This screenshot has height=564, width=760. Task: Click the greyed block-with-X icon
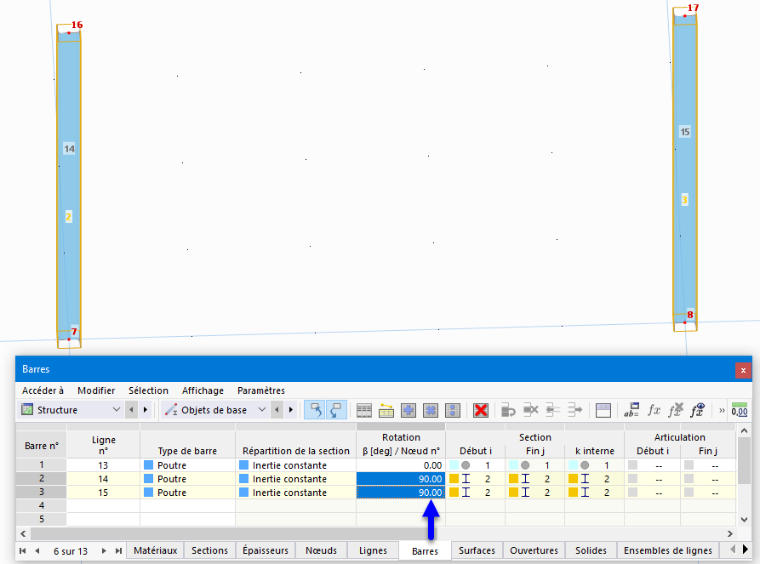[531, 410]
